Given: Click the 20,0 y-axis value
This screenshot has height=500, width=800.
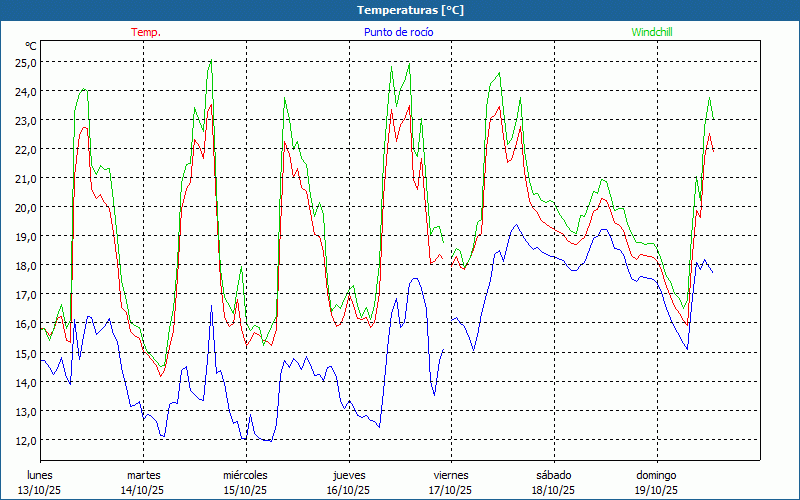Looking at the screenshot, I should click(x=26, y=207).
